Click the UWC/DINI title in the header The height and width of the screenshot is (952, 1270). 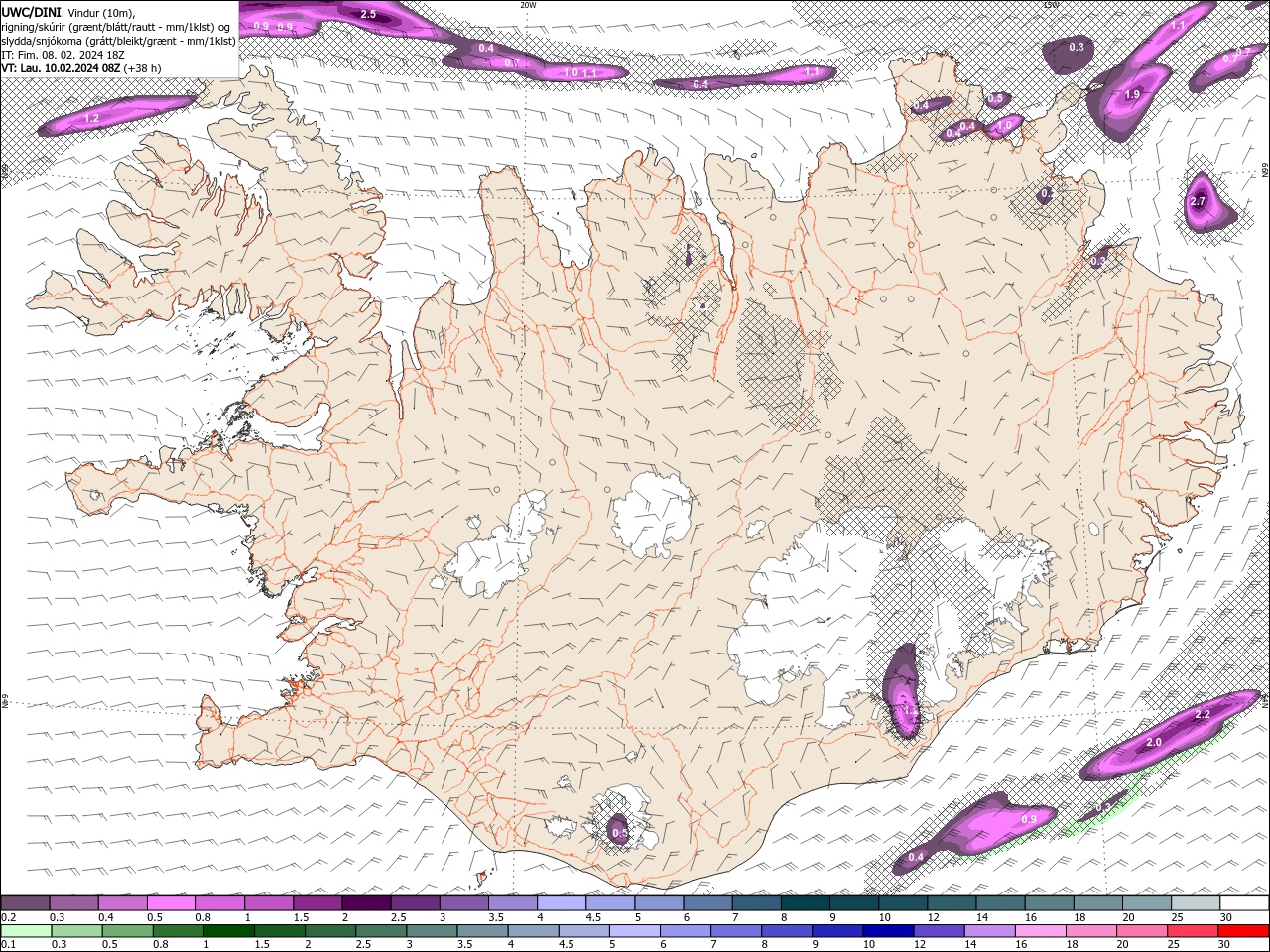[x=32, y=12]
